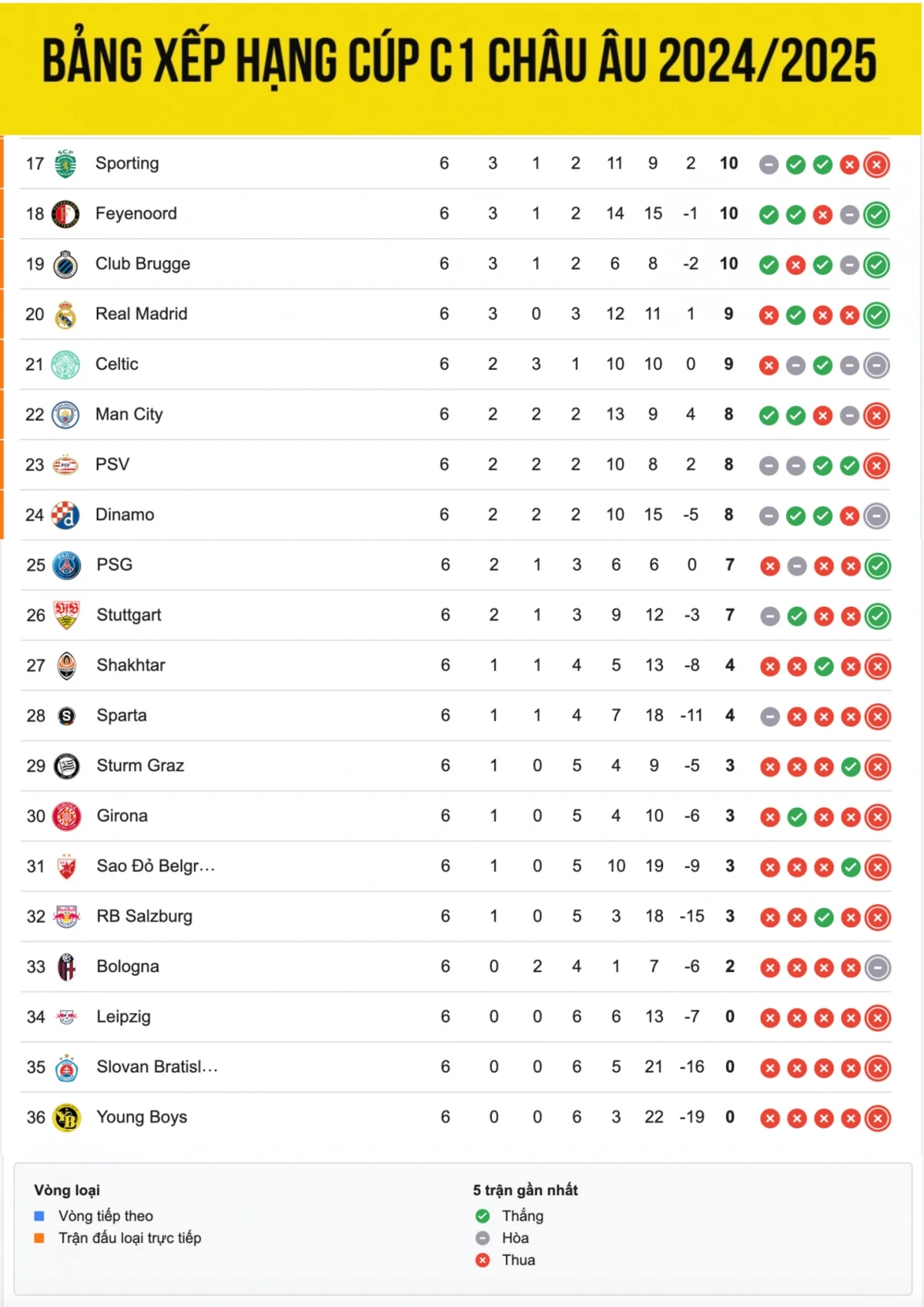Select the Young Boys club badge
The width and height of the screenshot is (924, 1307).
pos(67,1118)
